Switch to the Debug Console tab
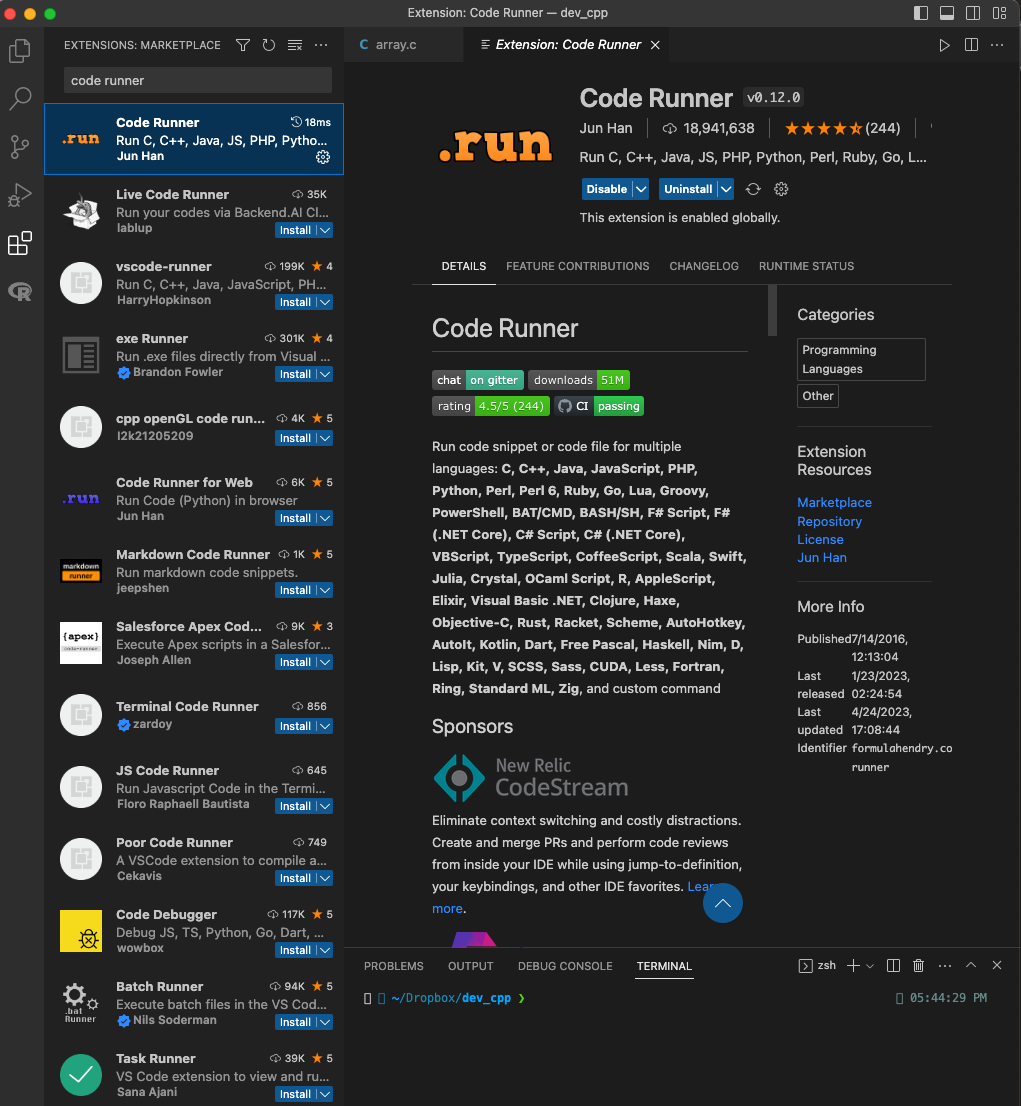Image resolution: width=1021 pixels, height=1106 pixels. click(x=565, y=966)
